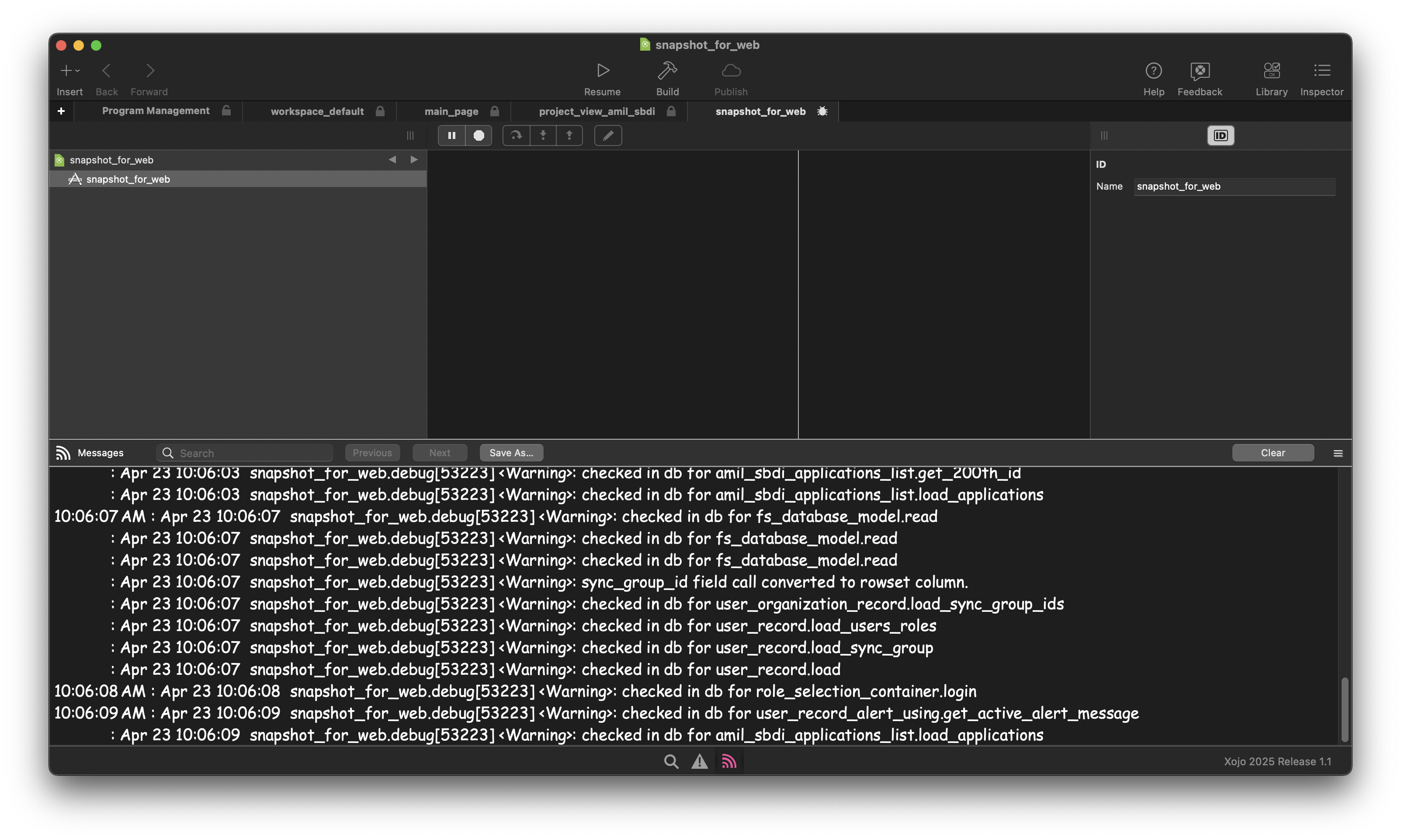The image size is (1401, 840).
Task: Switch to the project_view_amil_sbdi tab
Action: click(x=597, y=111)
